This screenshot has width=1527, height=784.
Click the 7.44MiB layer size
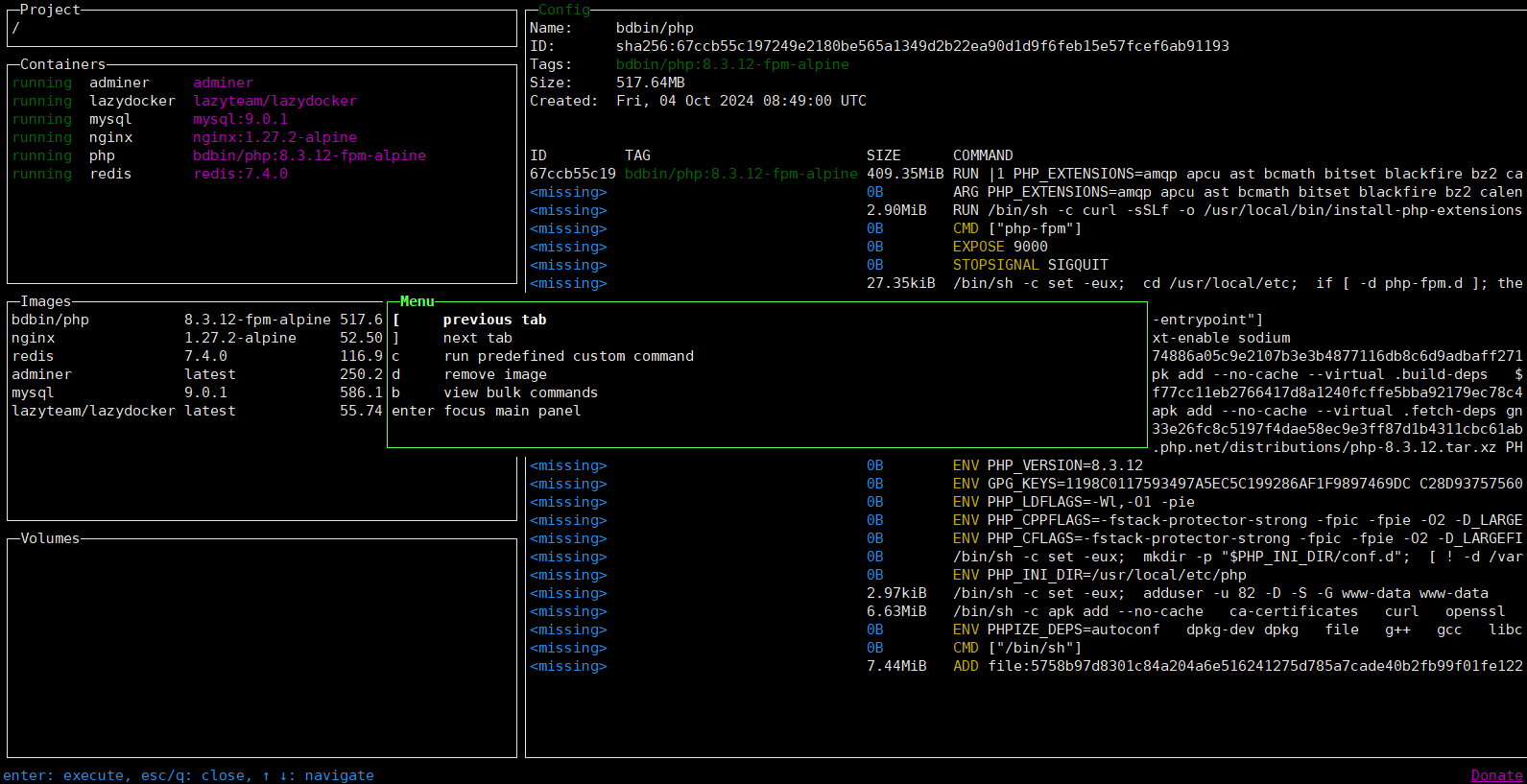coord(896,666)
